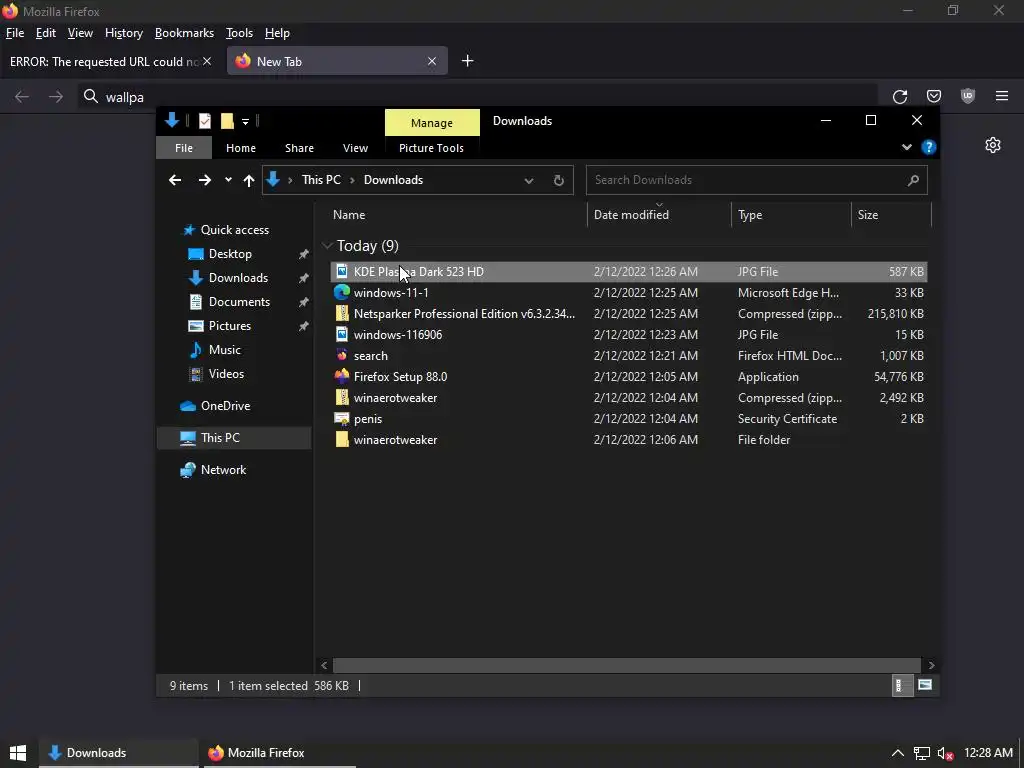The width and height of the screenshot is (1024, 768).
Task: Open the Customize Quick Access Toolbar dropdown
Action: (246, 121)
